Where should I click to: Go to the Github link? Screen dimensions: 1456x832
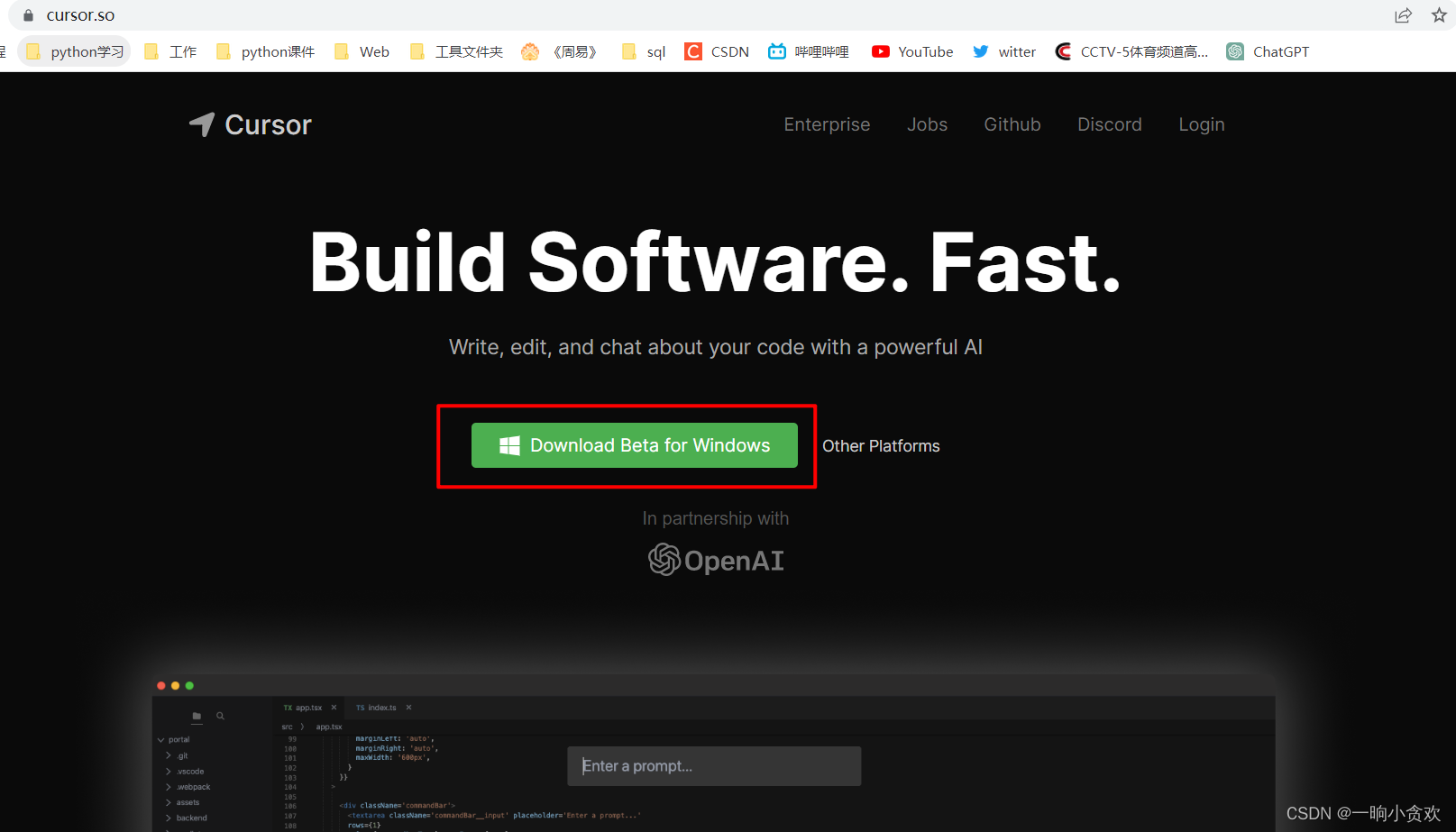tap(1012, 124)
